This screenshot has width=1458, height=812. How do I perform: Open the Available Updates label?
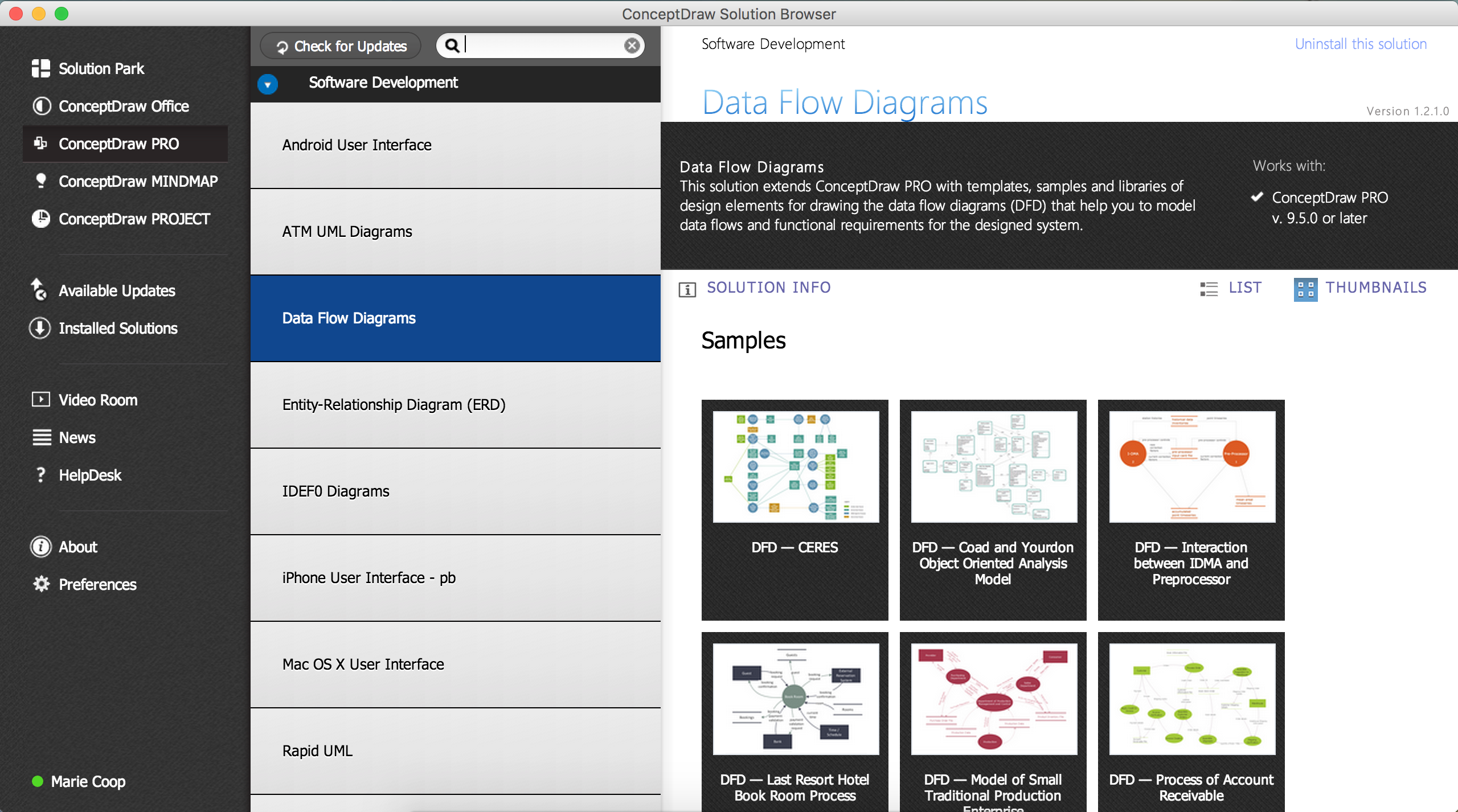click(117, 290)
